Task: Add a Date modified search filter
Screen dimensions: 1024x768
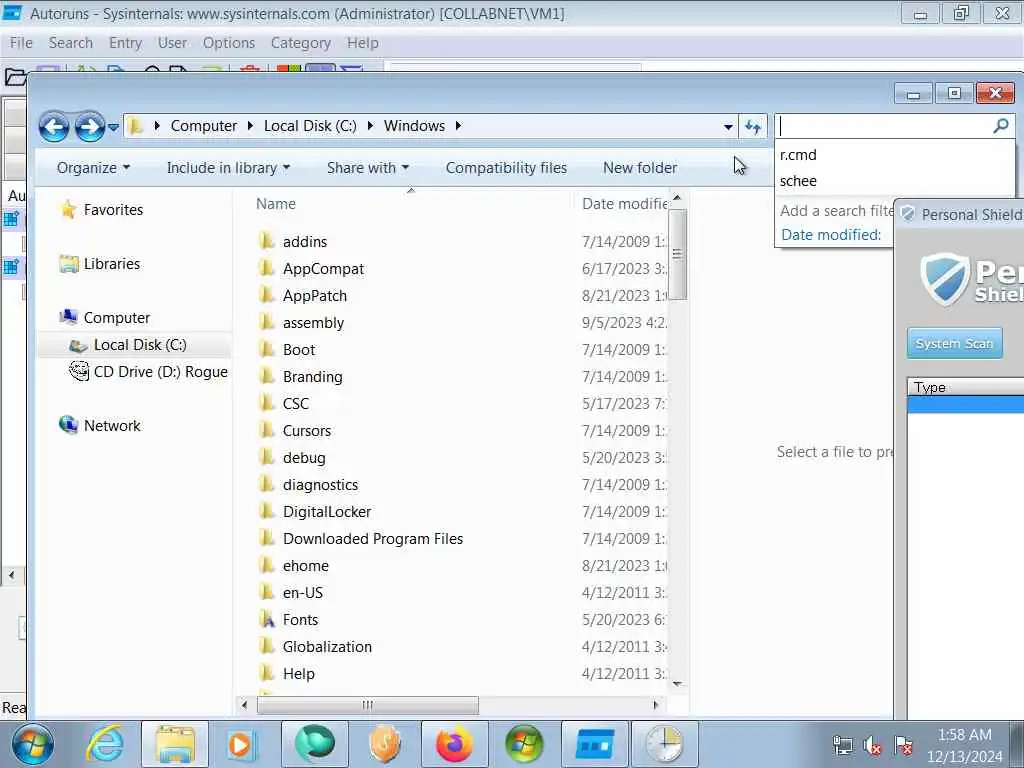Action: pos(831,234)
